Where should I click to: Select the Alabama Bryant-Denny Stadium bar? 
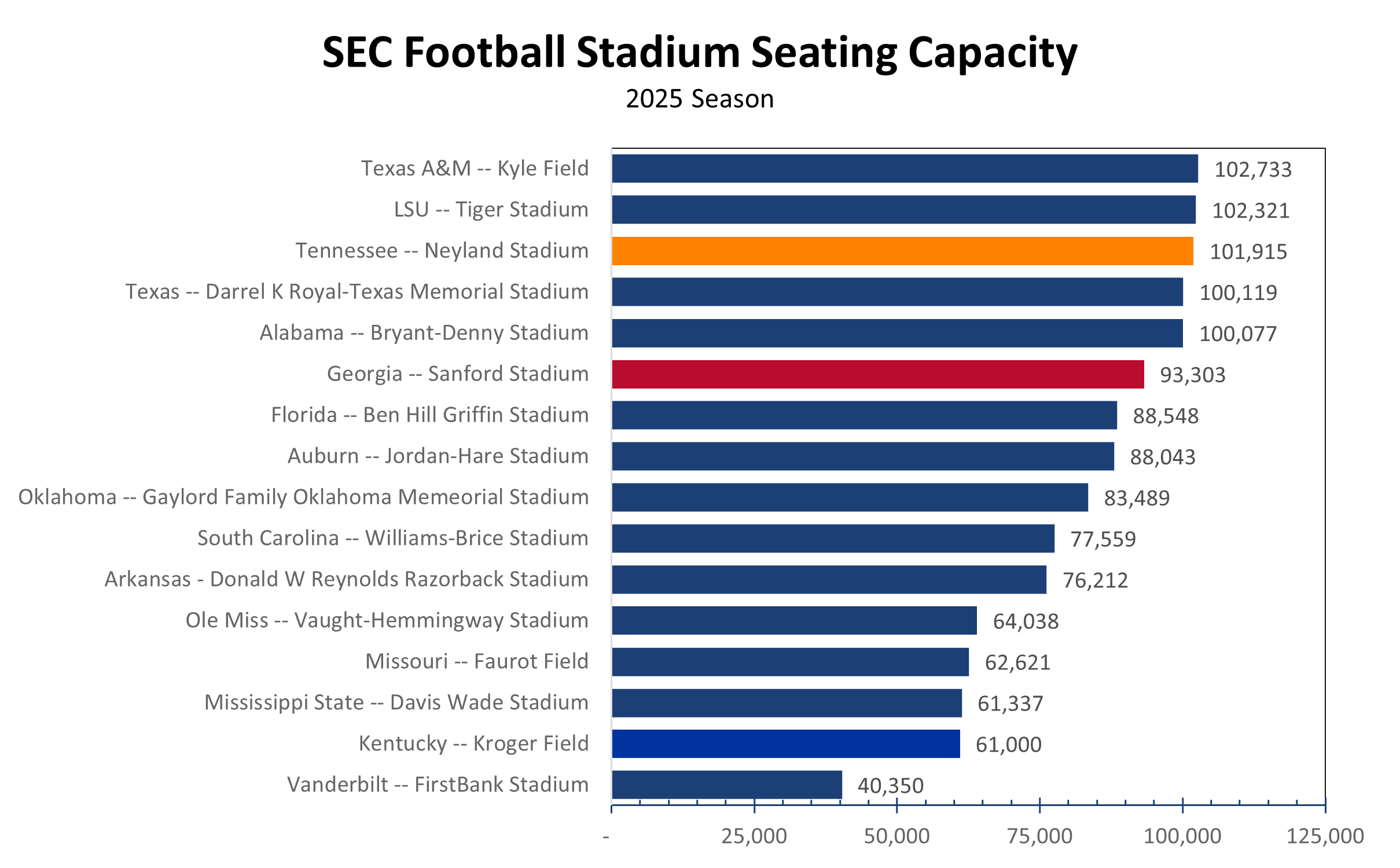(x=897, y=333)
